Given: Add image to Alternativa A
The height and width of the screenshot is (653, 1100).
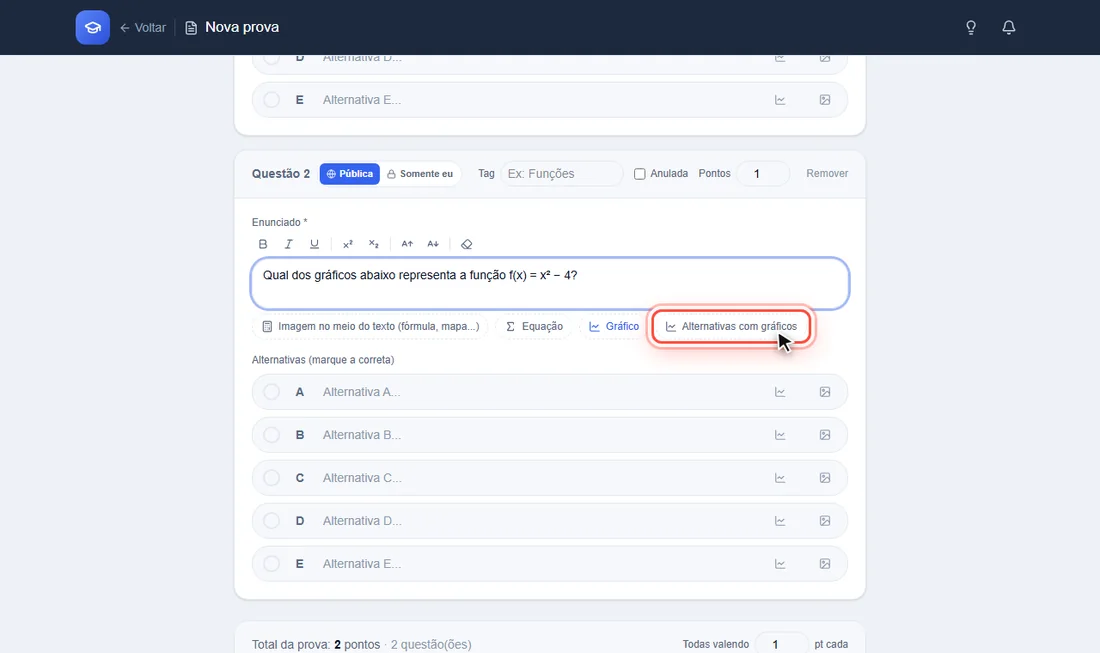Looking at the screenshot, I should (825, 392).
